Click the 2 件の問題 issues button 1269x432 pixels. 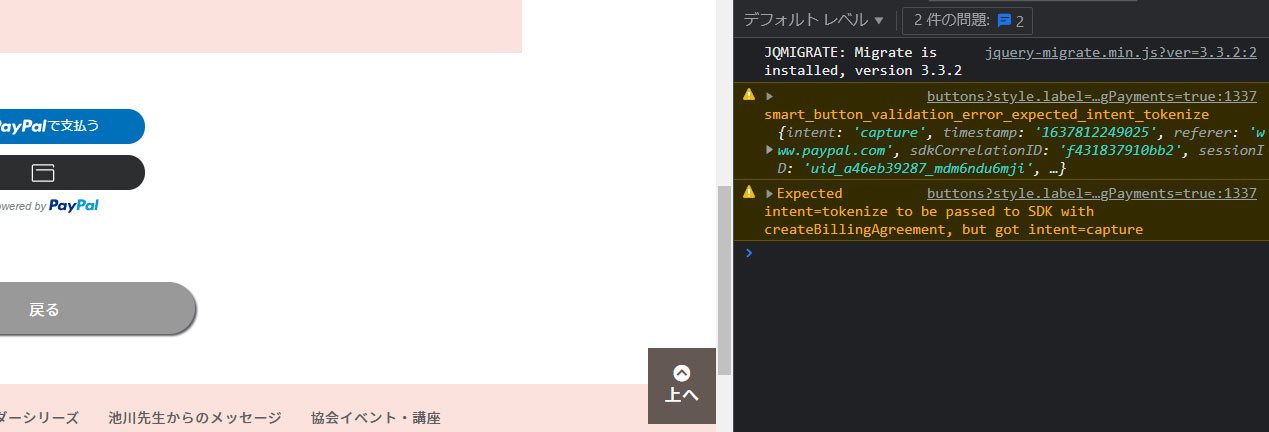coord(968,20)
